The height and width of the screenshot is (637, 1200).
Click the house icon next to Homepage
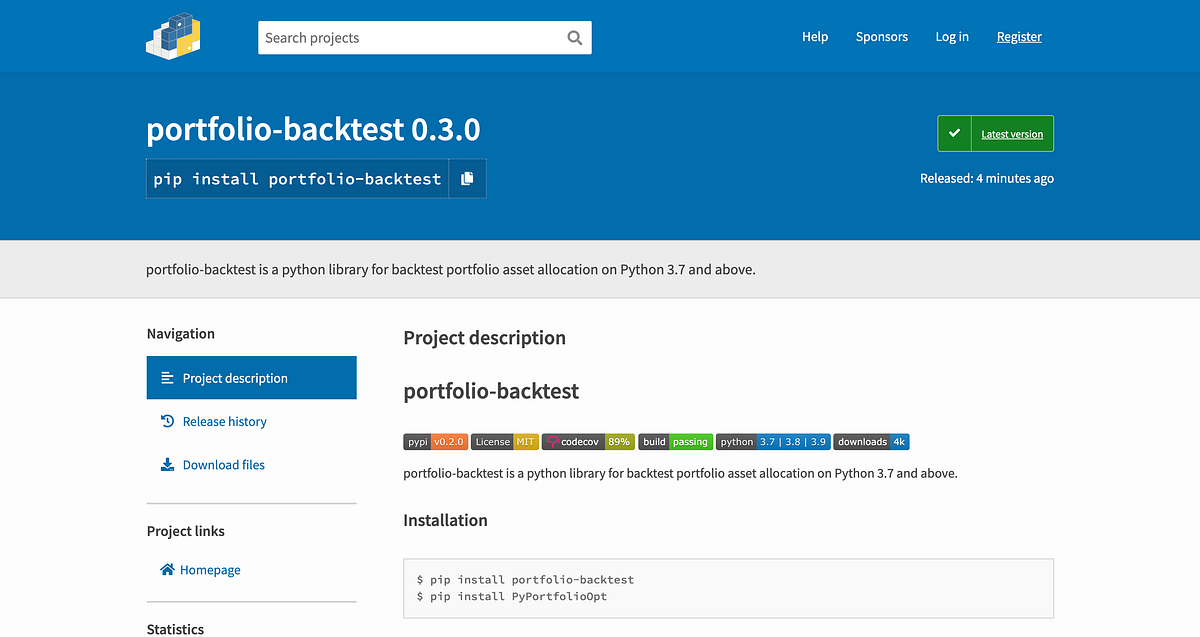pos(167,569)
